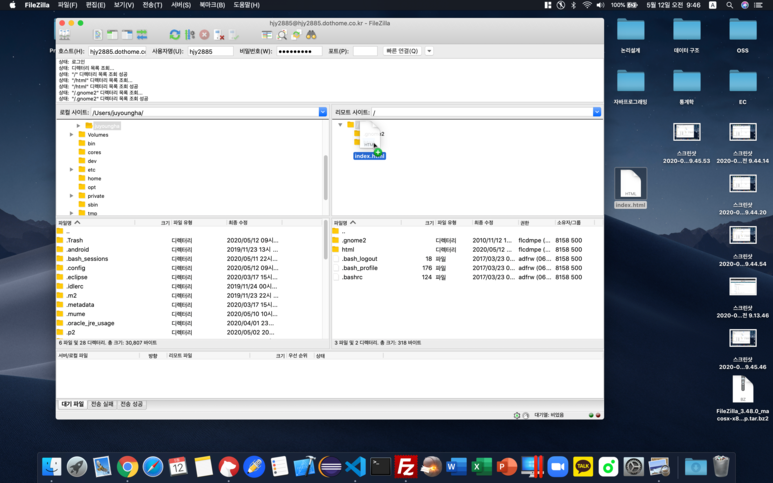The image size is (773, 483).
Task: Open the 북마크(B) menu
Action: tap(212, 5)
